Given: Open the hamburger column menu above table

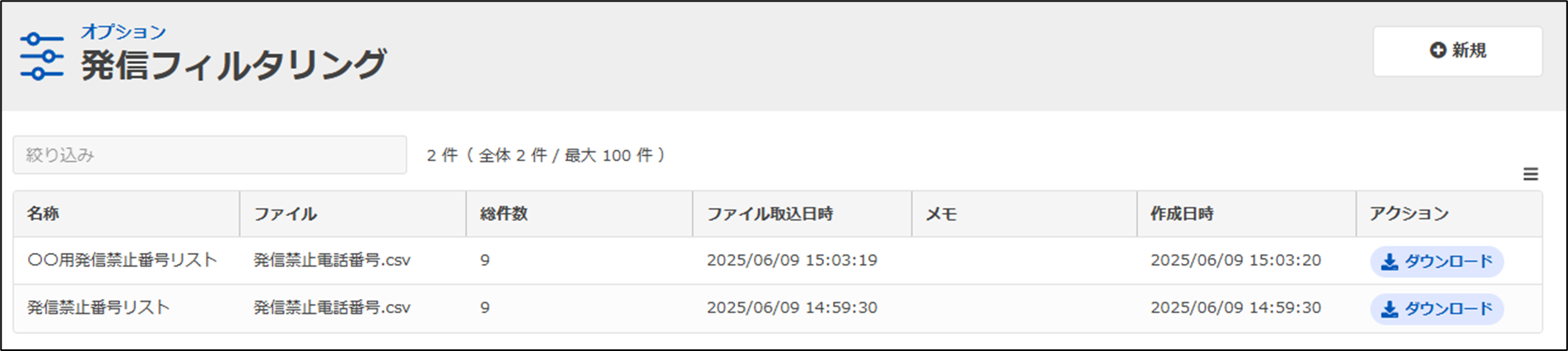Looking at the screenshot, I should pyautogui.click(x=1530, y=174).
